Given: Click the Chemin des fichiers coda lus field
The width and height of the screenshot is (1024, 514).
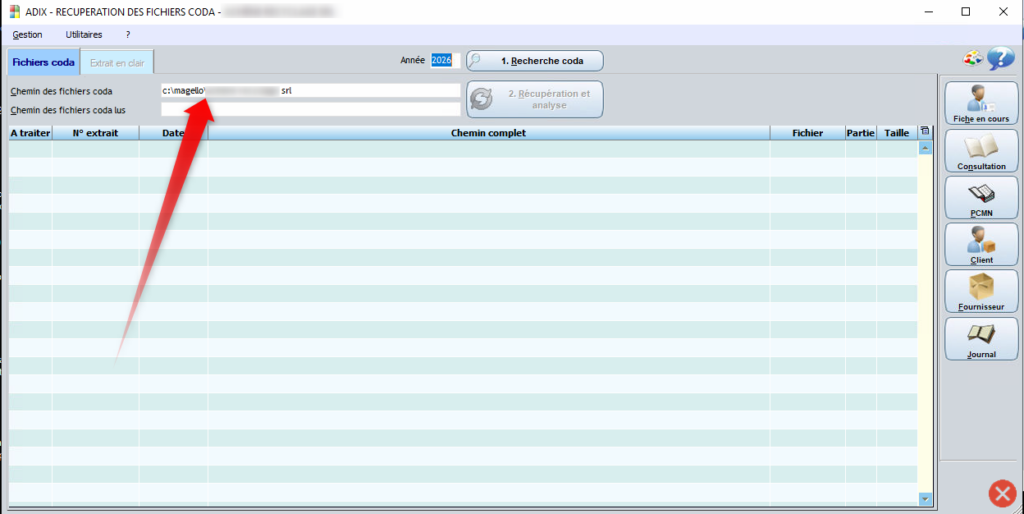Looking at the screenshot, I should pyautogui.click(x=310, y=110).
